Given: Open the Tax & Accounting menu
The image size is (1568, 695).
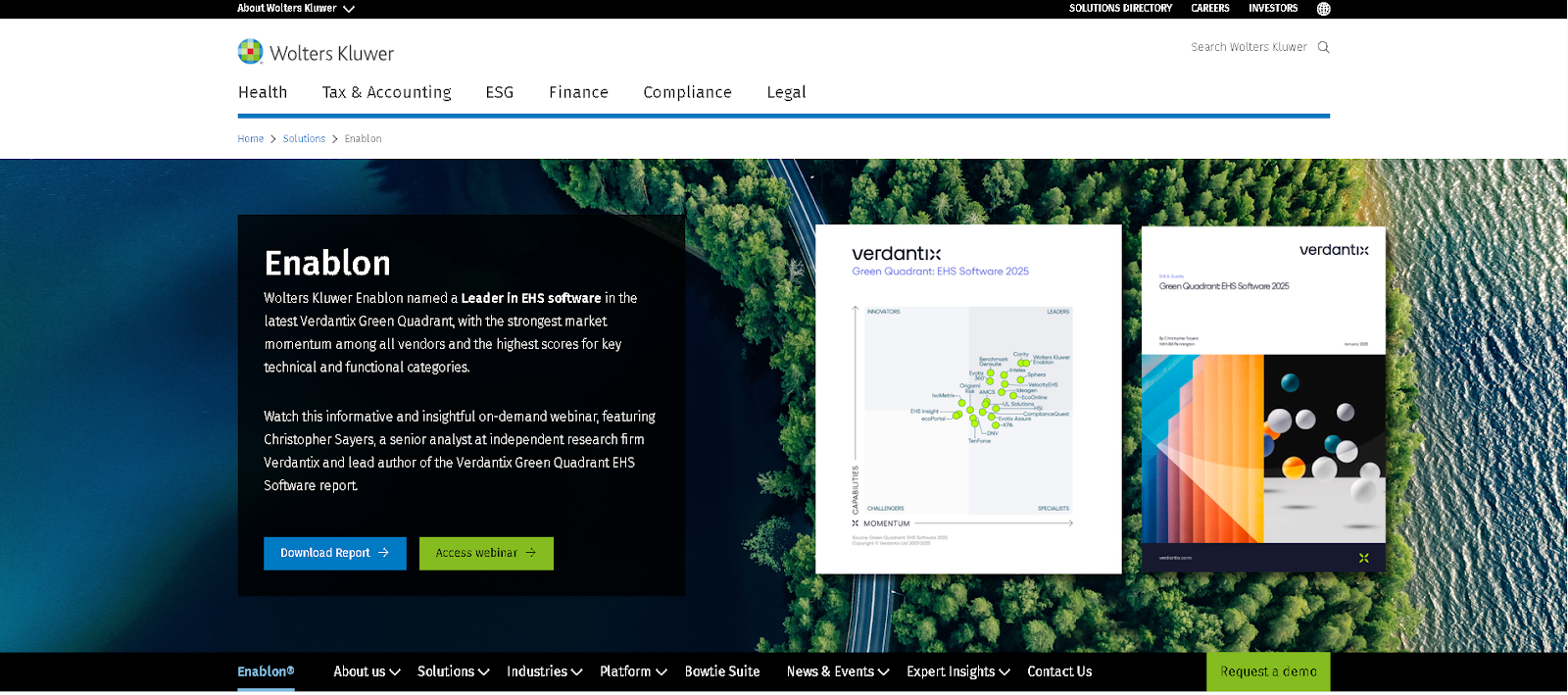Looking at the screenshot, I should [x=387, y=92].
